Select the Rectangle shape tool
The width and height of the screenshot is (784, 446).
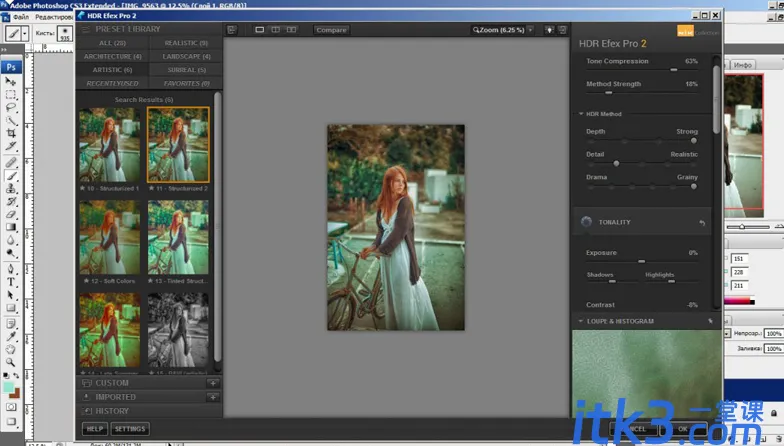tap(10, 308)
